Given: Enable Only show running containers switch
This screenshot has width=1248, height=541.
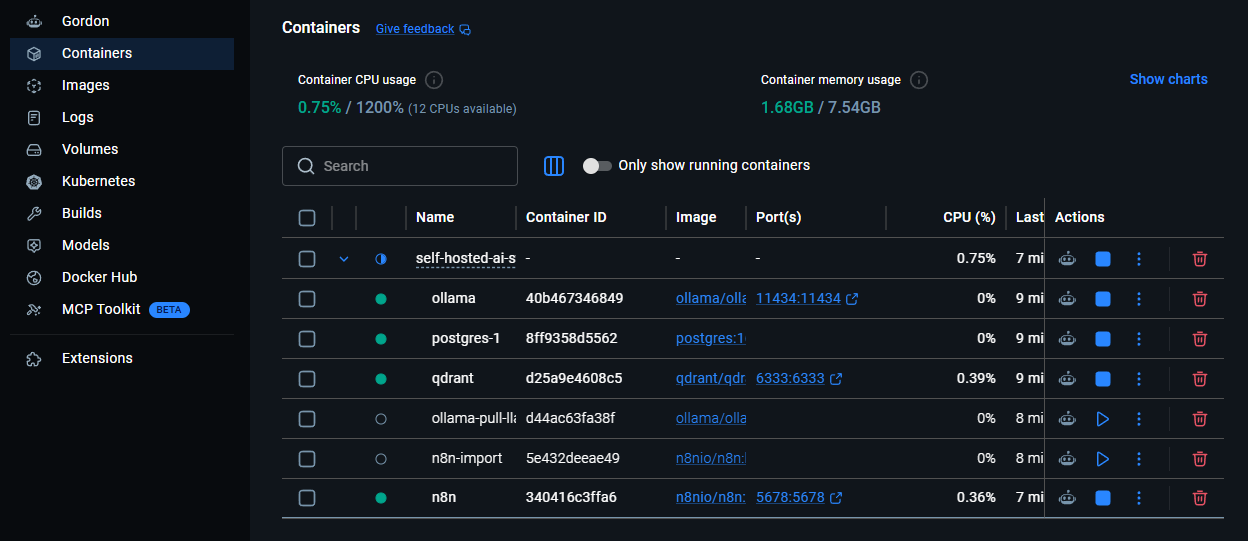Looking at the screenshot, I should click(x=597, y=166).
